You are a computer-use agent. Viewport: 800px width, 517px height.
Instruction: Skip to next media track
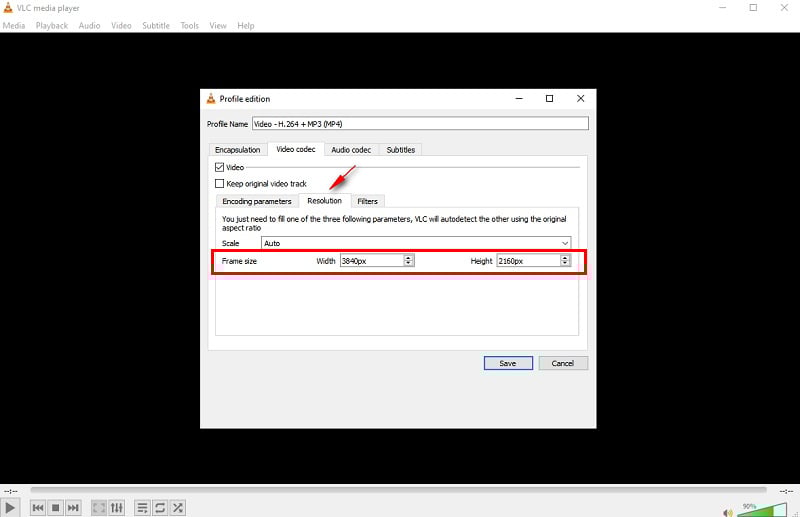pyautogui.click(x=73, y=508)
